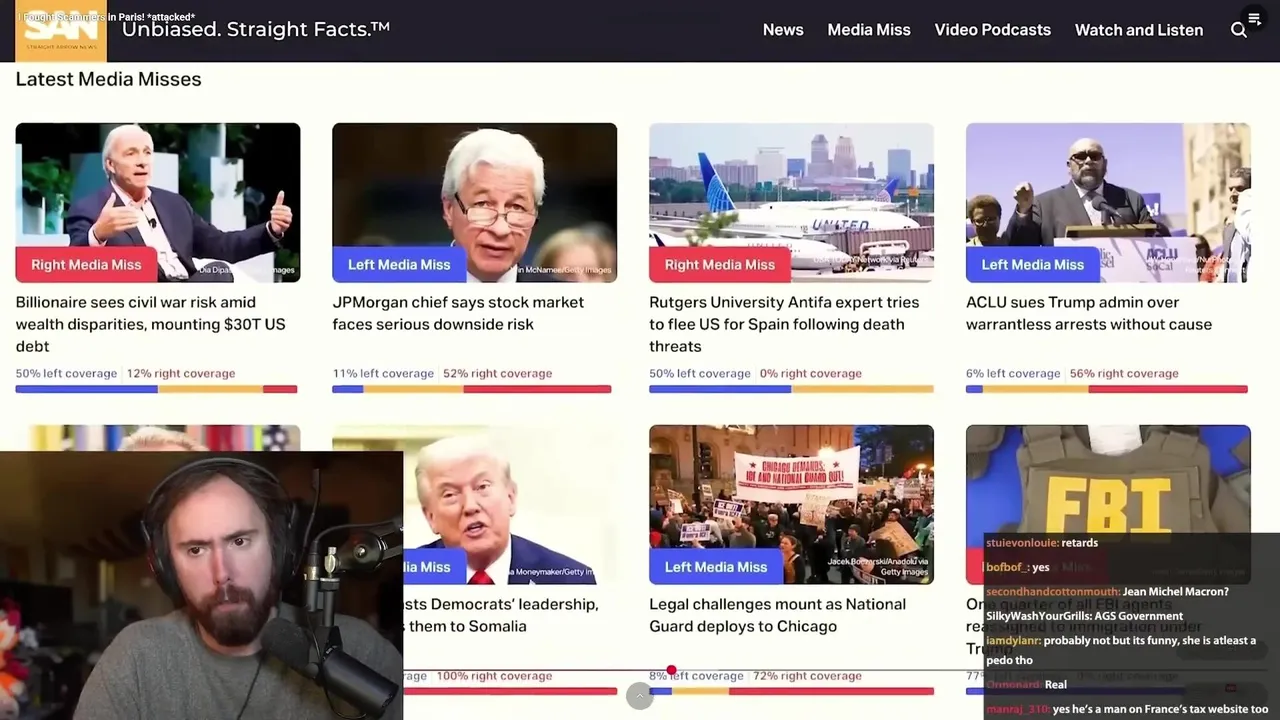Click the SAN Straight Arrow News logo
Viewport: 1280px width, 720px height.
[60, 31]
